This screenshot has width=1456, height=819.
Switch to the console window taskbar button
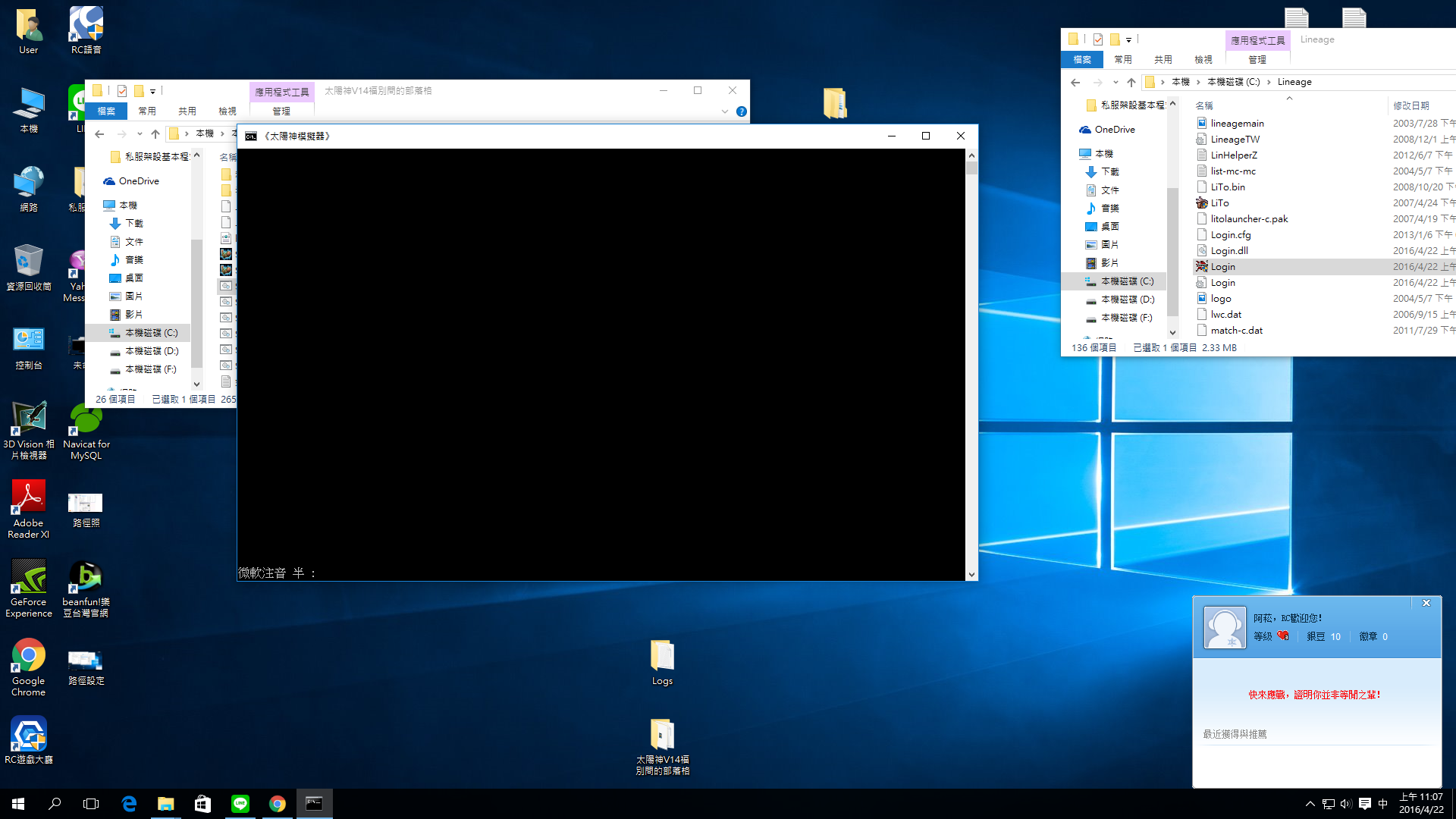click(314, 804)
